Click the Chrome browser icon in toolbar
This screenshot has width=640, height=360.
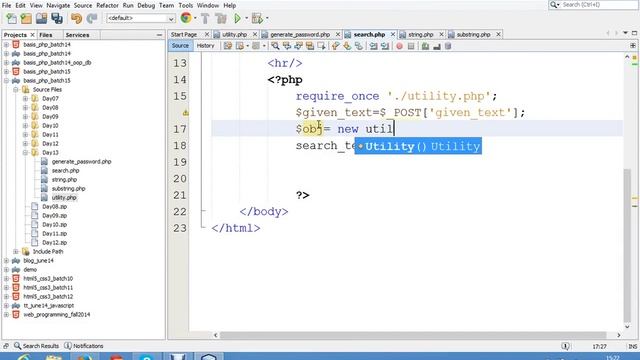[186, 18]
